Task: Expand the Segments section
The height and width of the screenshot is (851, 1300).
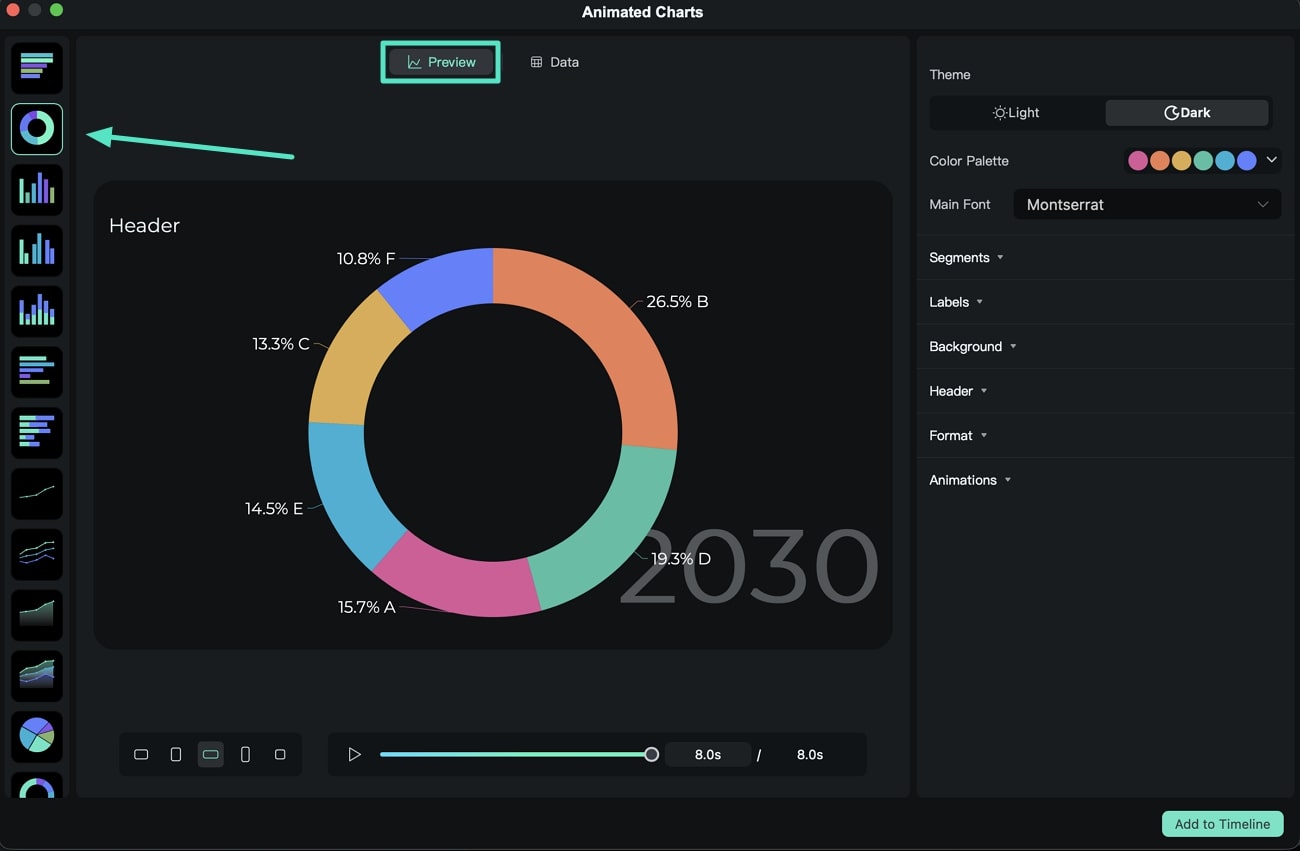Action: (x=964, y=257)
